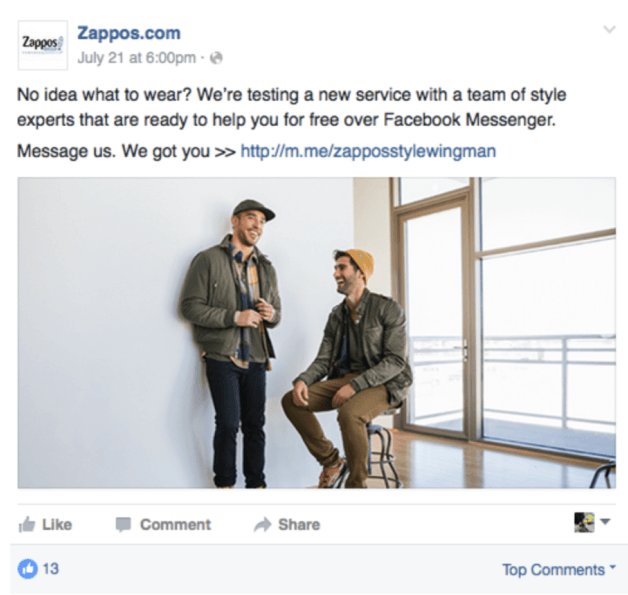Click the Zappos logo profile picture
The image size is (628, 595).
point(43,45)
